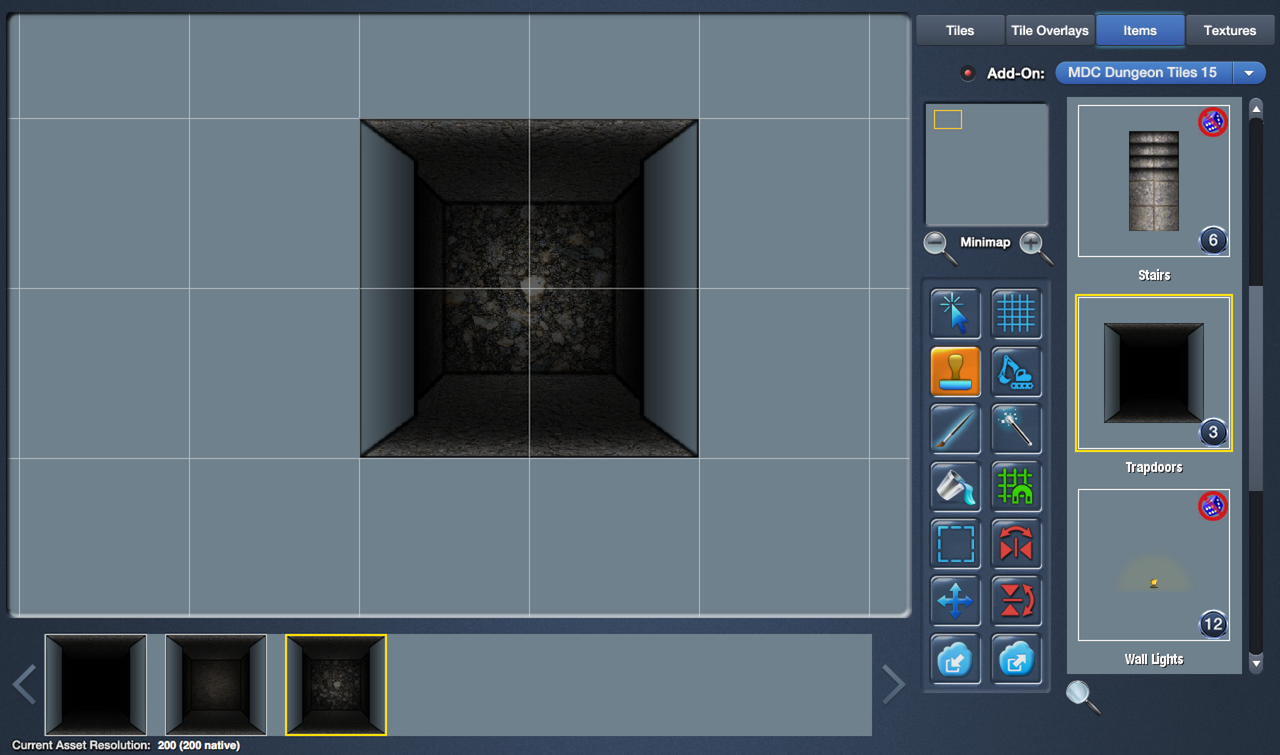This screenshot has width=1280, height=755.
Task: Zoom in the minimap with plus magnifier
Action: tap(1035, 246)
